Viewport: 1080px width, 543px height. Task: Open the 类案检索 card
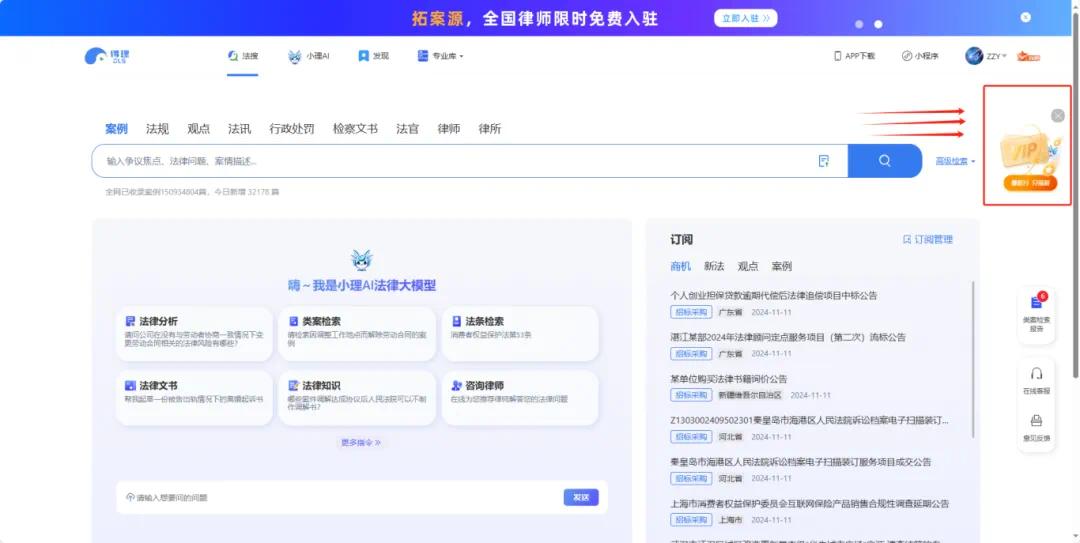(x=357, y=334)
